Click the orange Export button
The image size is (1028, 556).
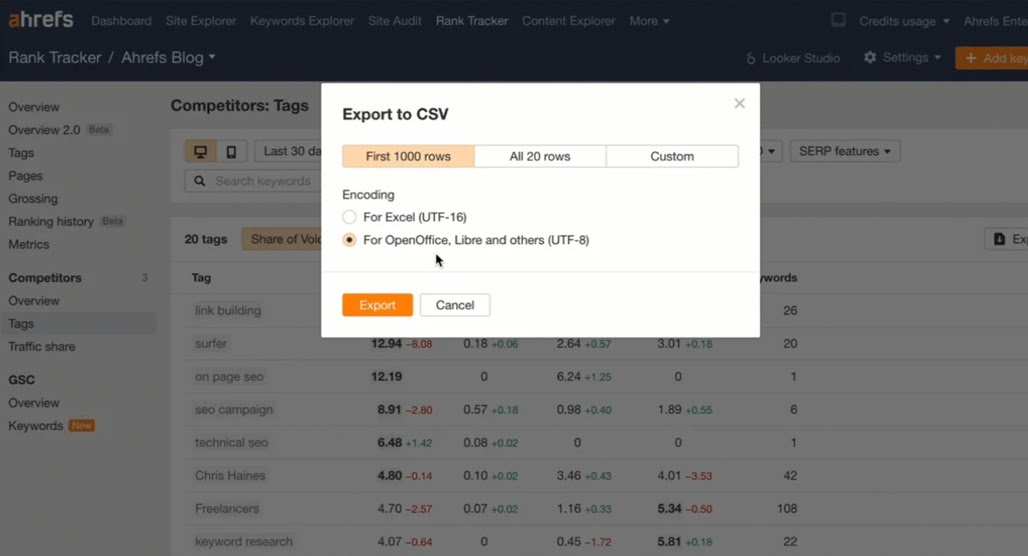tap(378, 305)
